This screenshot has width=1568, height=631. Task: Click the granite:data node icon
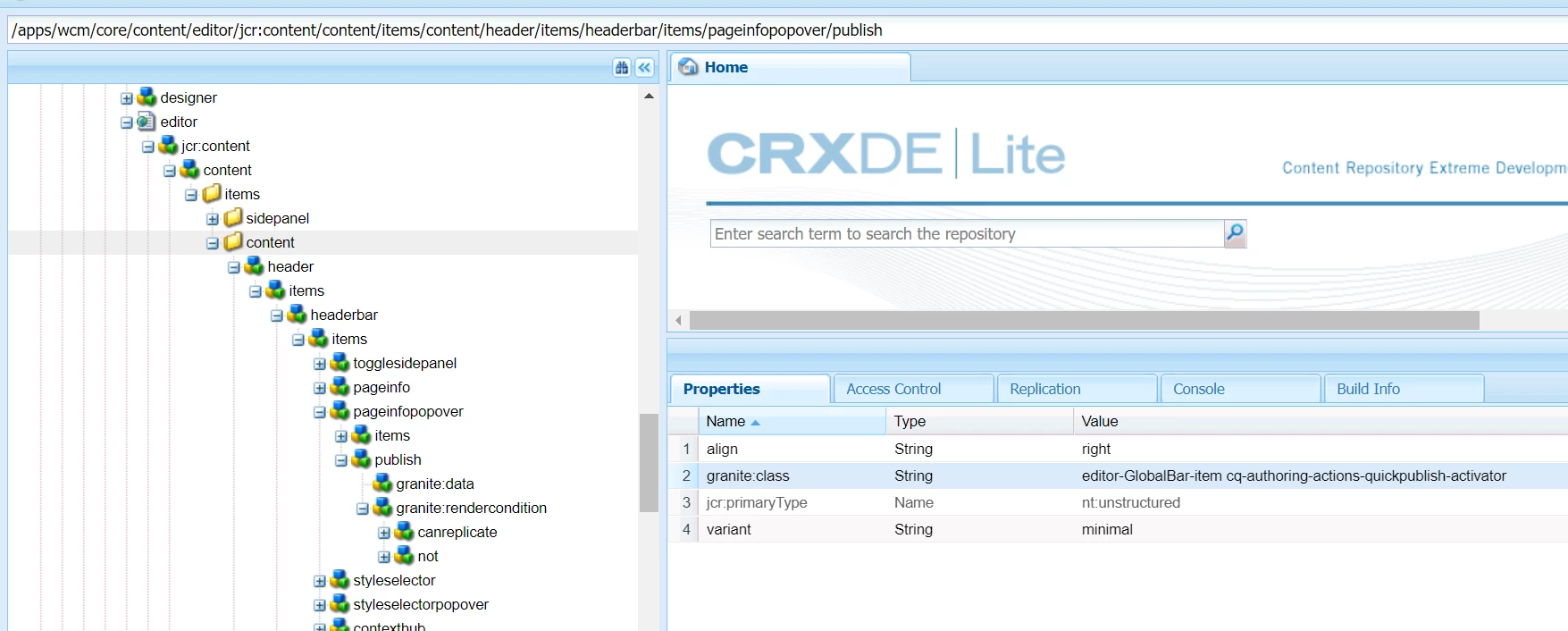(383, 483)
